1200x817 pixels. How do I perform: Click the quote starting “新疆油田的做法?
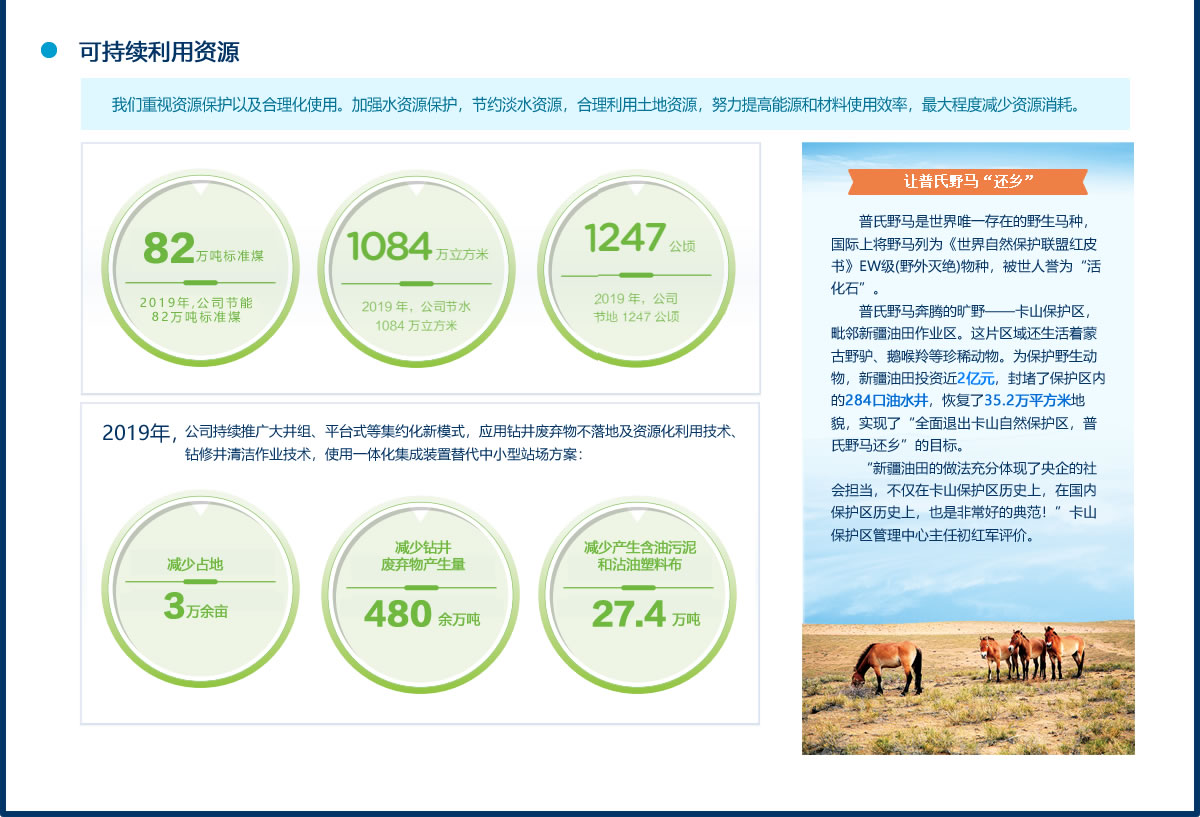[x=966, y=501]
